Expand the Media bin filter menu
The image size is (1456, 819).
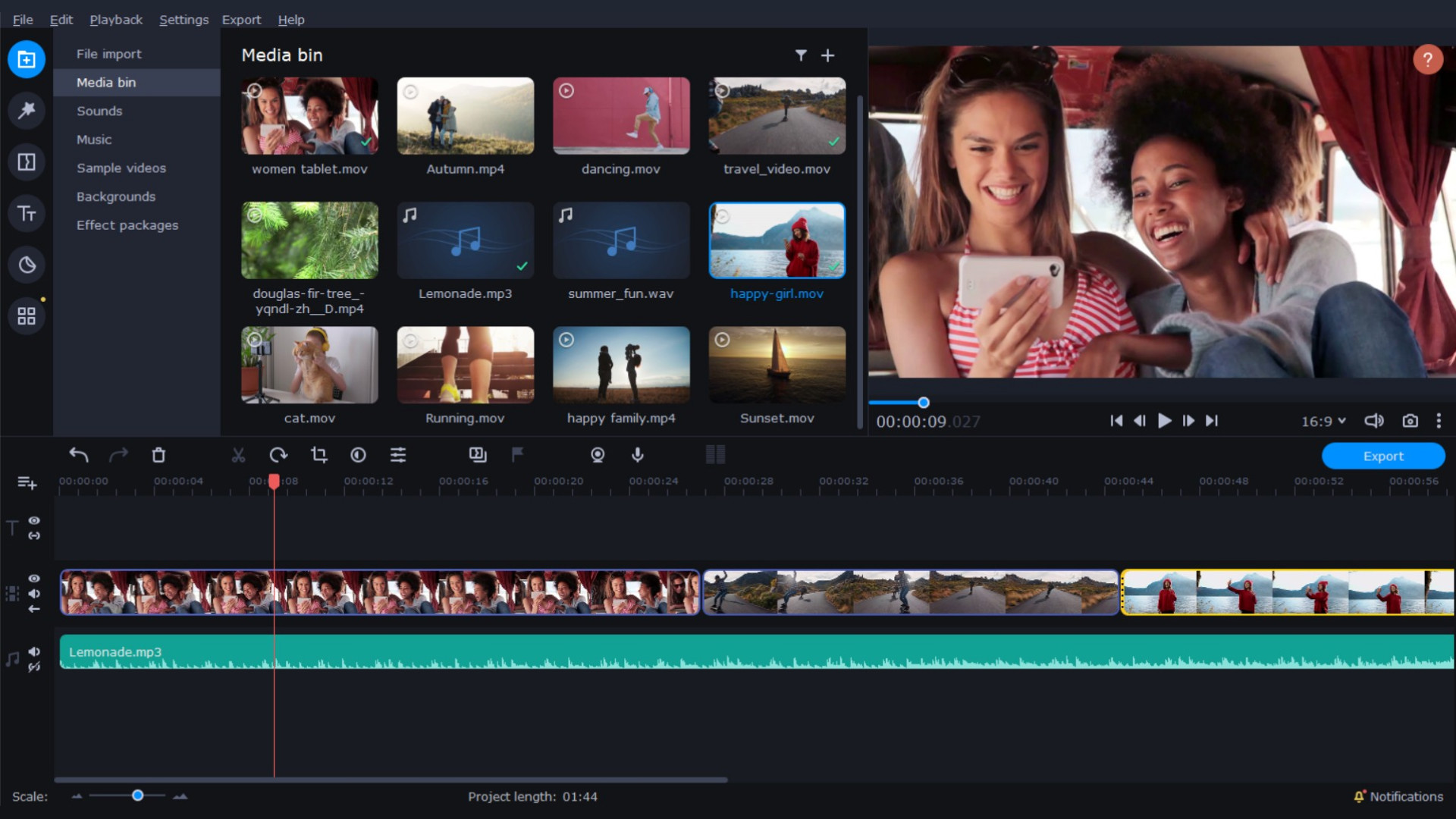tap(800, 54)
